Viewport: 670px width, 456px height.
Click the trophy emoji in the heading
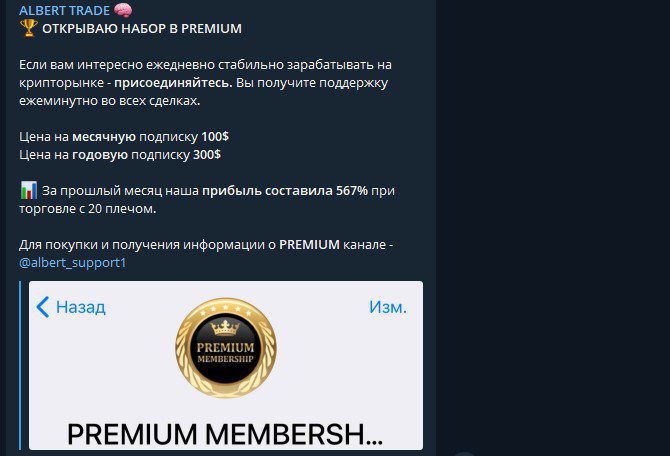29,28
